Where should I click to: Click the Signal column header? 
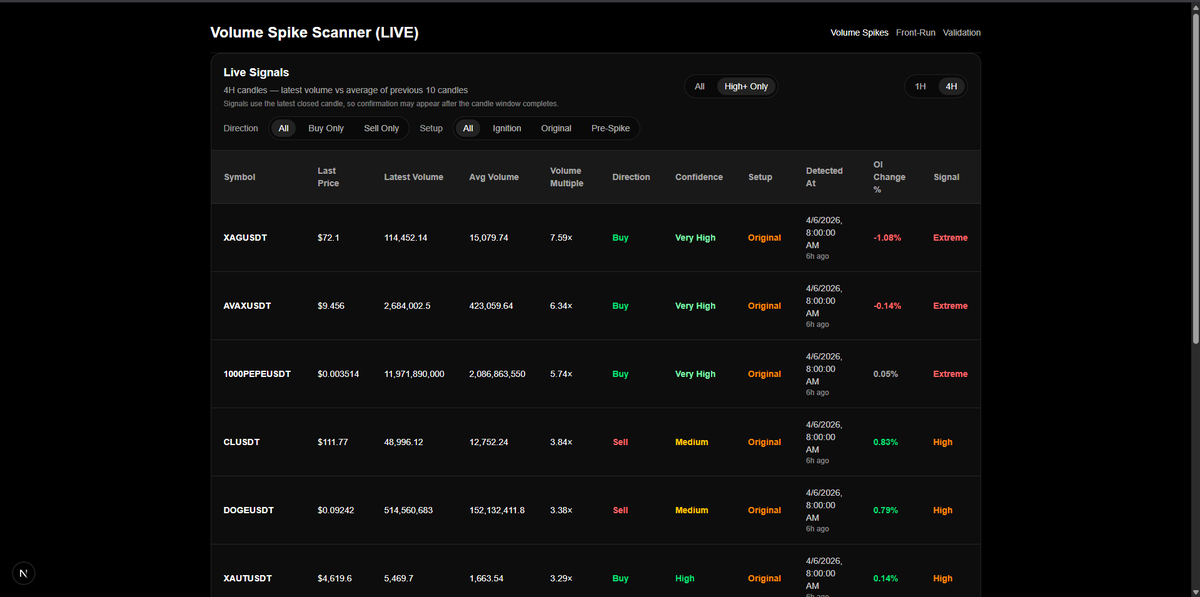pyautogui.click(x=946, y=177)
